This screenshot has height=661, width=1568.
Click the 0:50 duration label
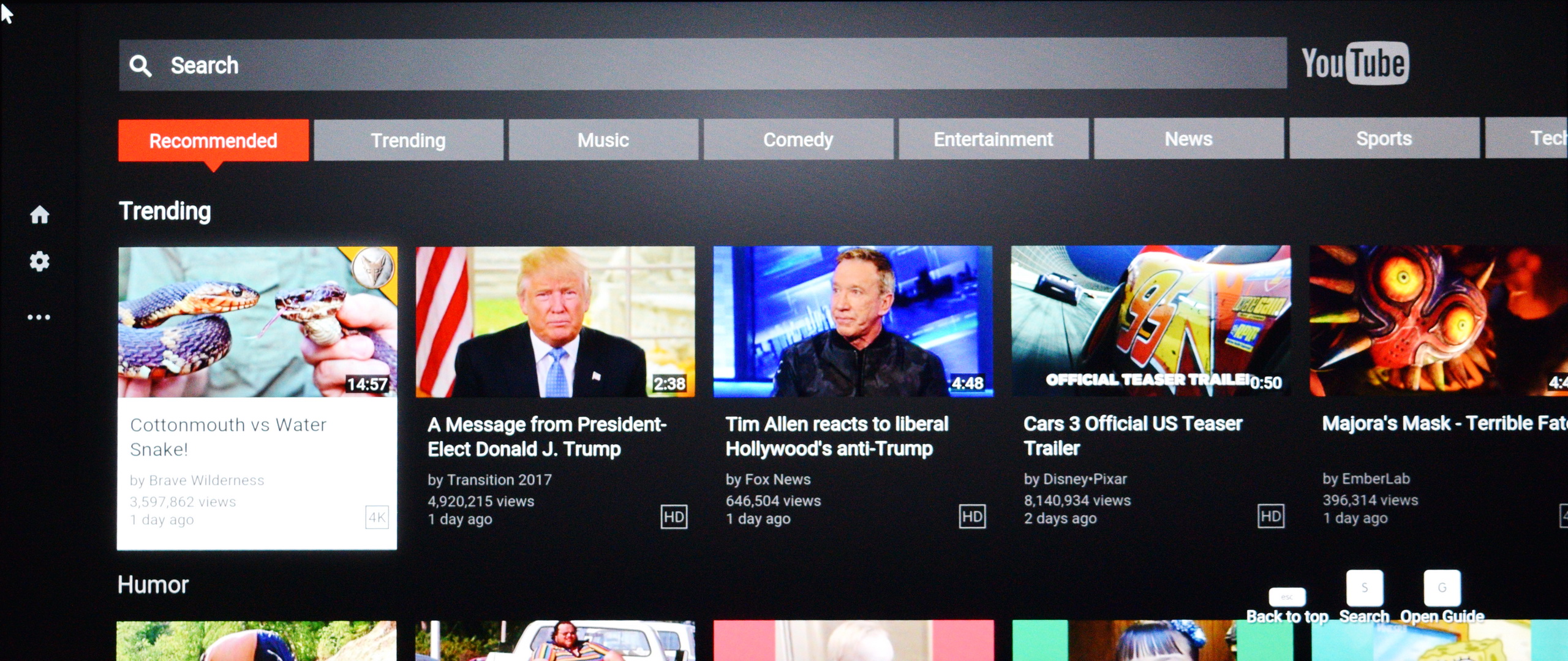[1265, 382]
